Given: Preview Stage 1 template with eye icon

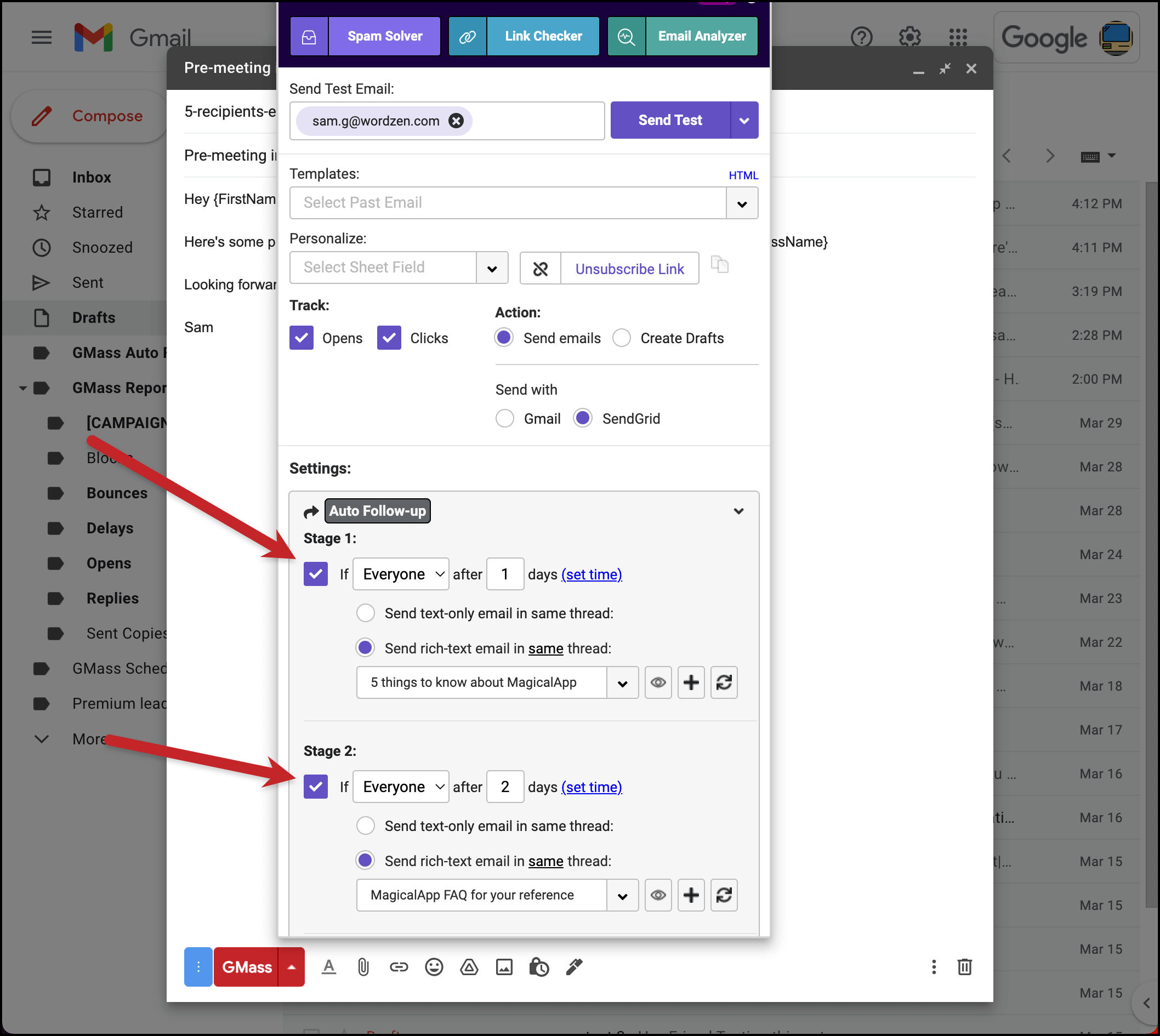Looking at the screenshot, I should coord(658,683).
